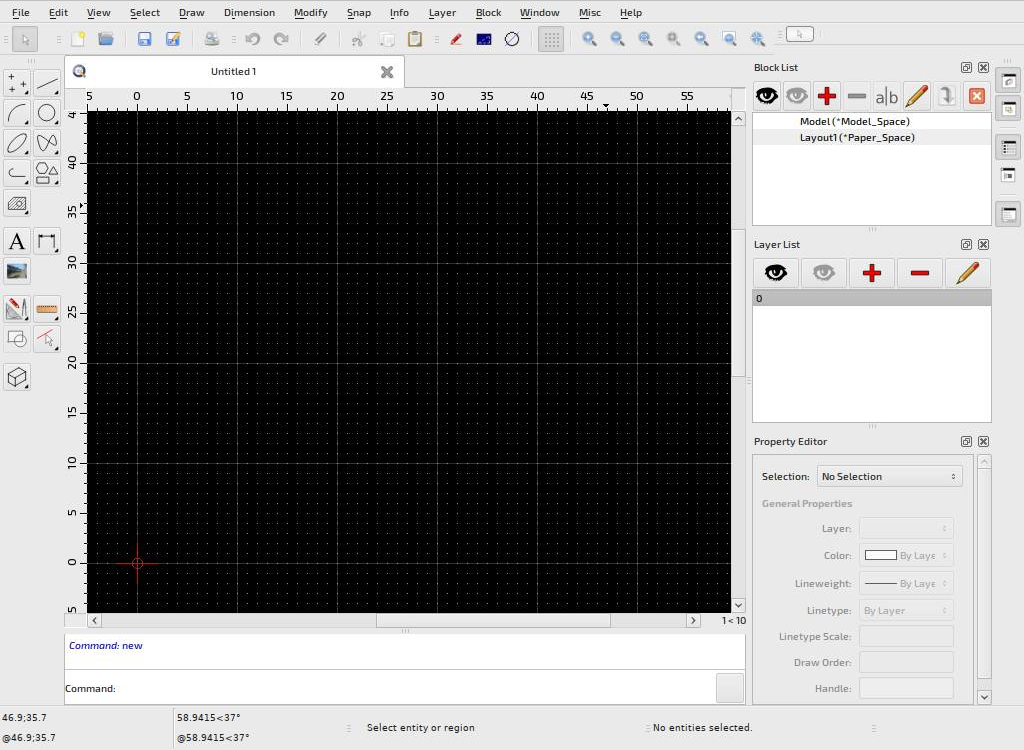
Task: Open the Layer property dropdown
Action: tap(906, 529)
